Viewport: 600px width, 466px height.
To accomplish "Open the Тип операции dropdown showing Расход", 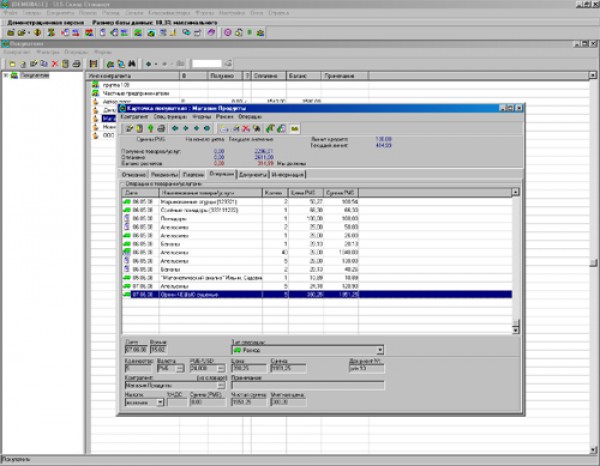I will click(x=380, y=350).
